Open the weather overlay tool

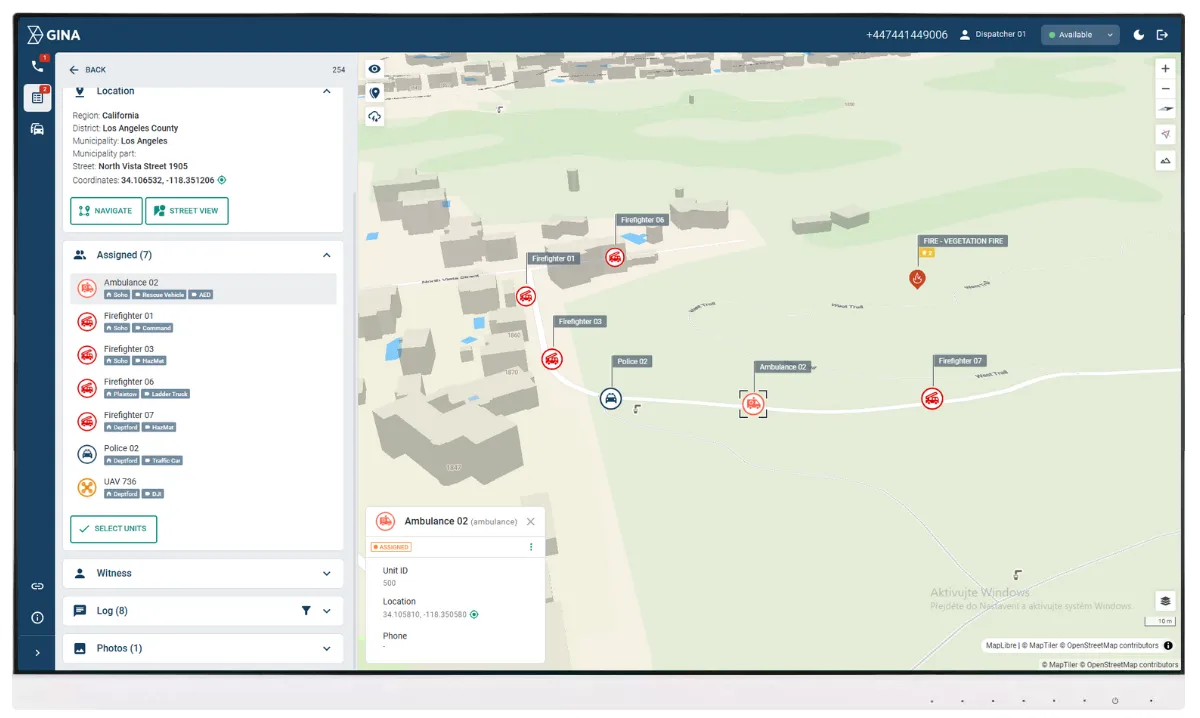374,115
